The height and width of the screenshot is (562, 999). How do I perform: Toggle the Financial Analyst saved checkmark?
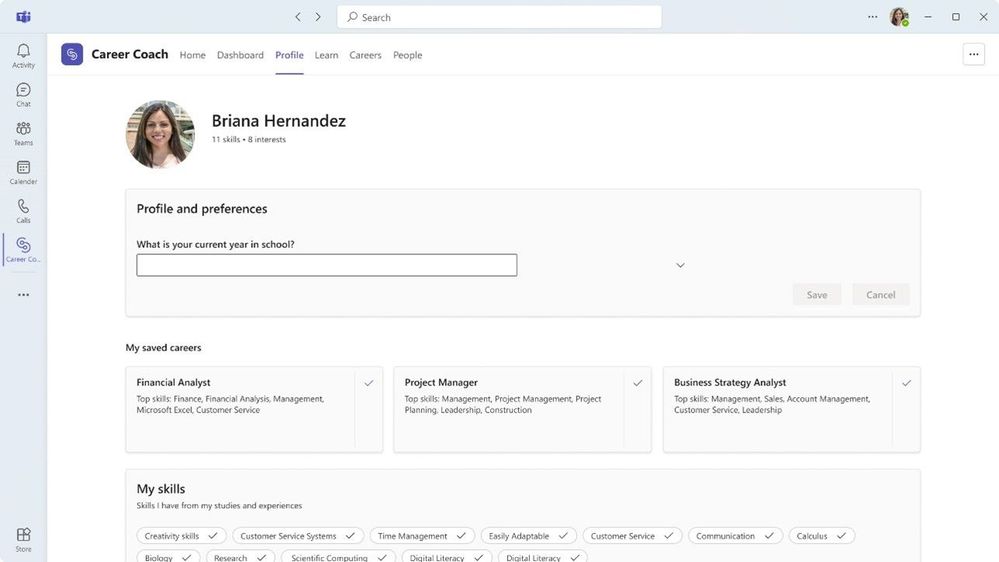coord(369,383)
